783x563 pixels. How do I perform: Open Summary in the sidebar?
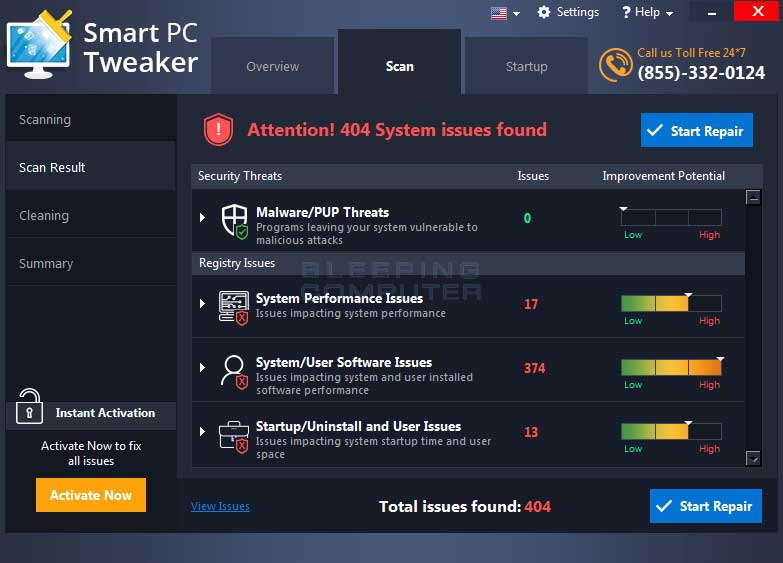click(91, 263)
